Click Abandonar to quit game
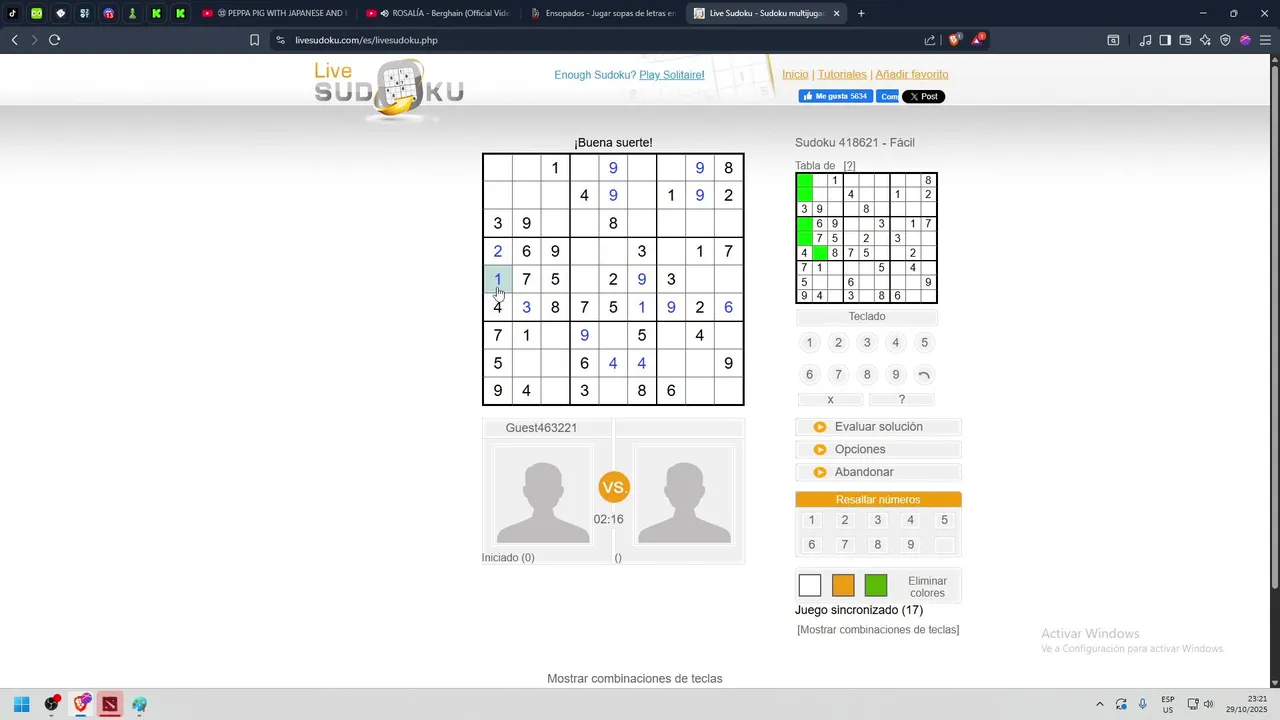The image size is (1280, 720). [x=878, y=472]
